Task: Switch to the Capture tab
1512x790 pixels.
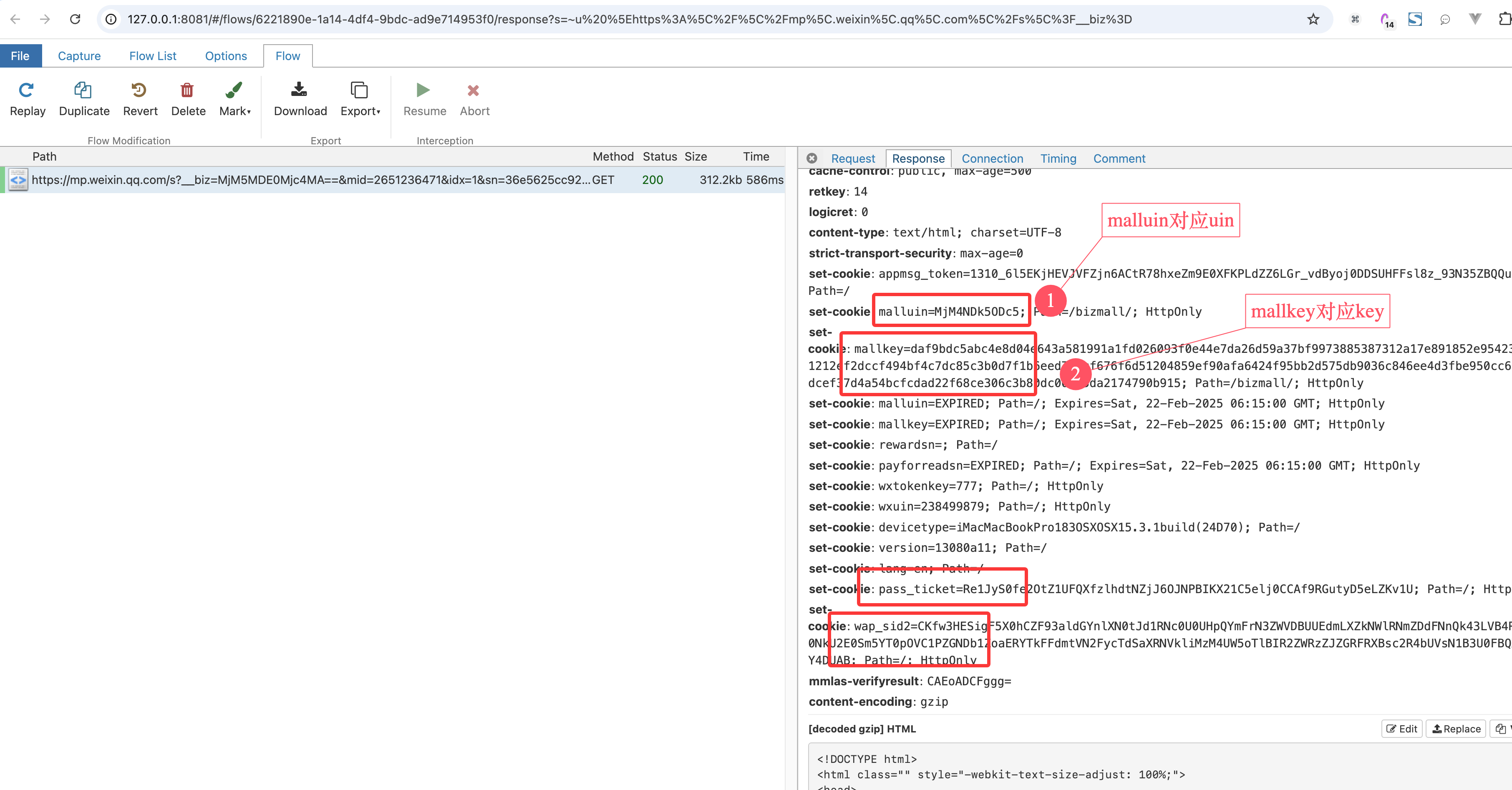Action: pos(79,56)
